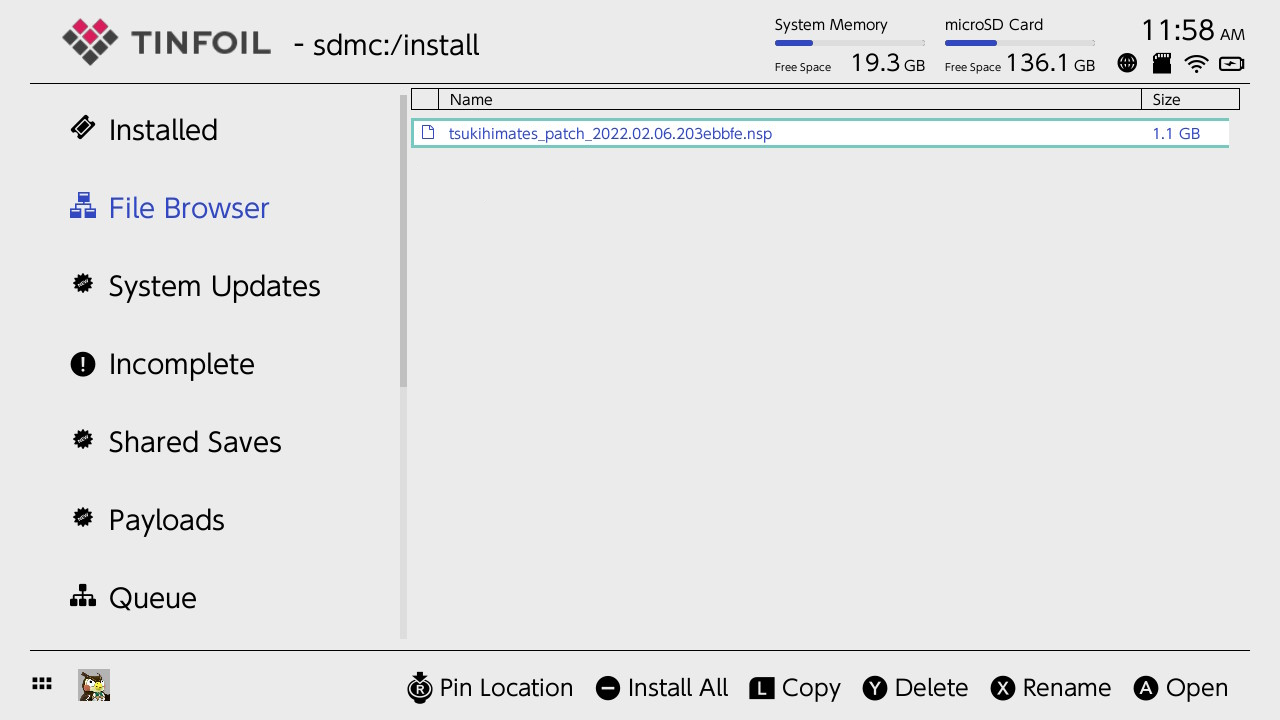Click the 11:58 AM clock
Viewport: 1280px width, 720px height.
(x=1193, y=30)
